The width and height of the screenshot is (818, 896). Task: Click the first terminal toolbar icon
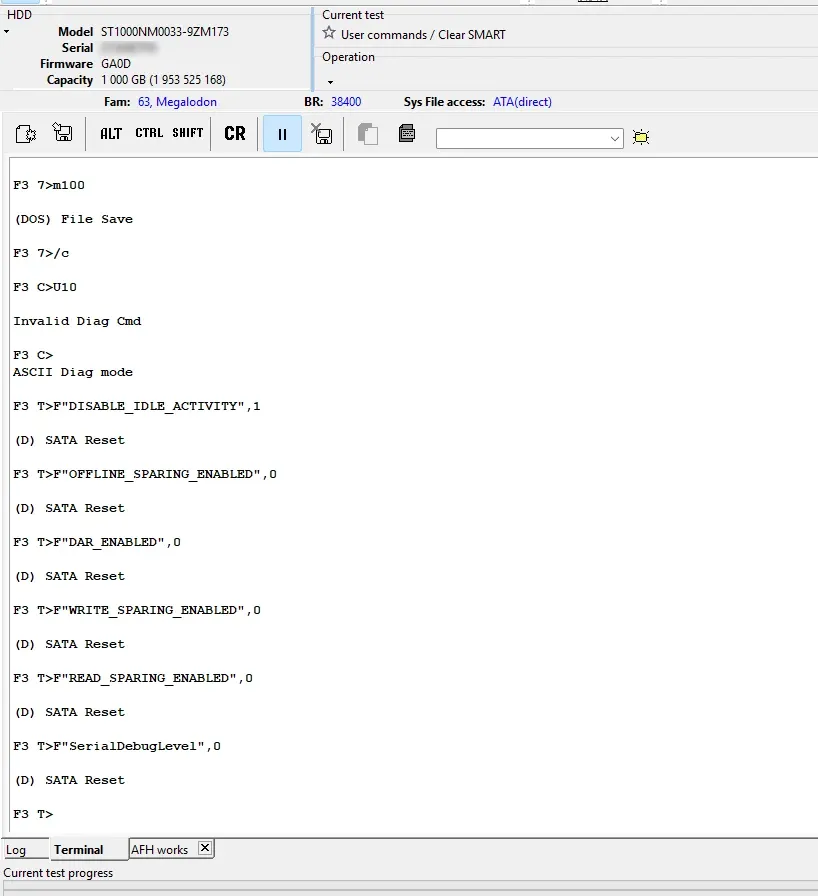point(26,134)
